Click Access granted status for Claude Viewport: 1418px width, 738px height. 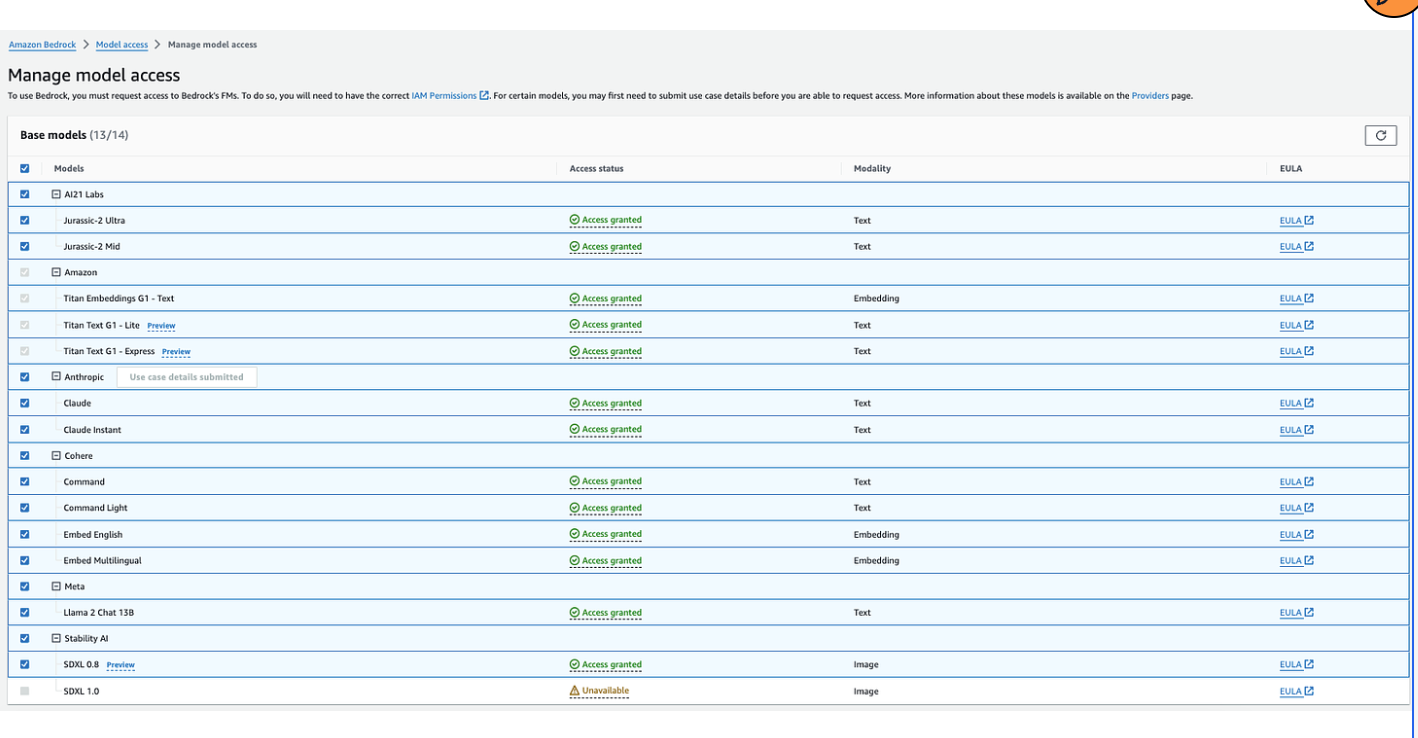[x=606, y=403]
